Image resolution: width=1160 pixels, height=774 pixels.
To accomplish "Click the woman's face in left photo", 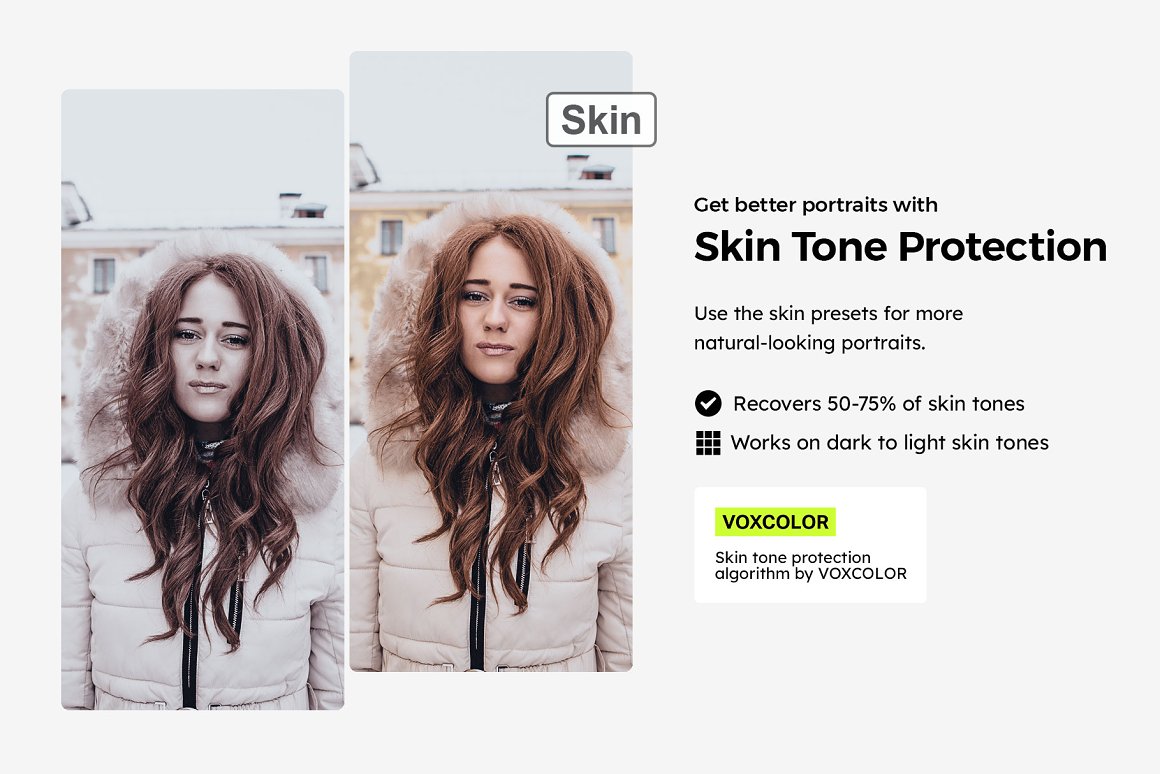I will [210, 349].
